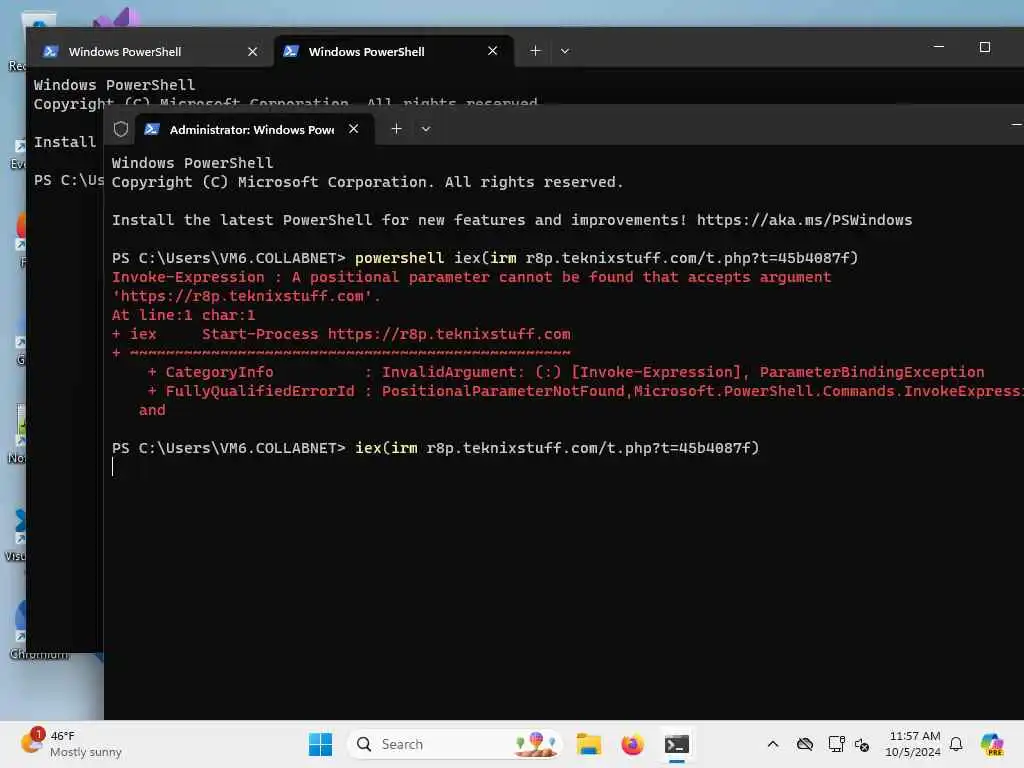Maximize the back PowerShell window
Viewport: 1024px width, 768px height.
pyautogui.click(x=985, y=47)
